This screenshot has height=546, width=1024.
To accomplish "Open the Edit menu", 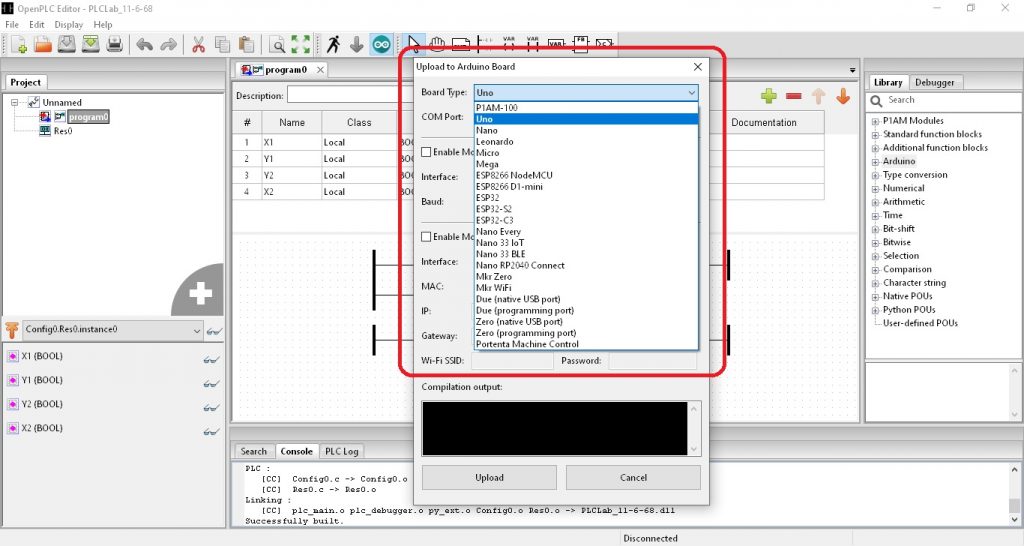I will (x=37, y=24).
